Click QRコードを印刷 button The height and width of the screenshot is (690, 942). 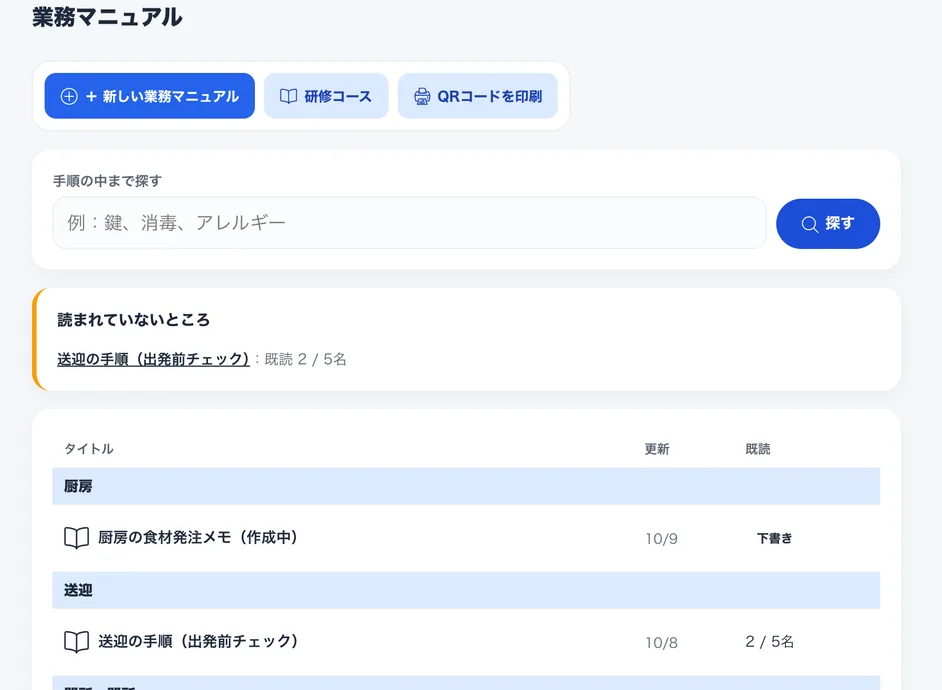pyautogui.click(x=478, y=96)
